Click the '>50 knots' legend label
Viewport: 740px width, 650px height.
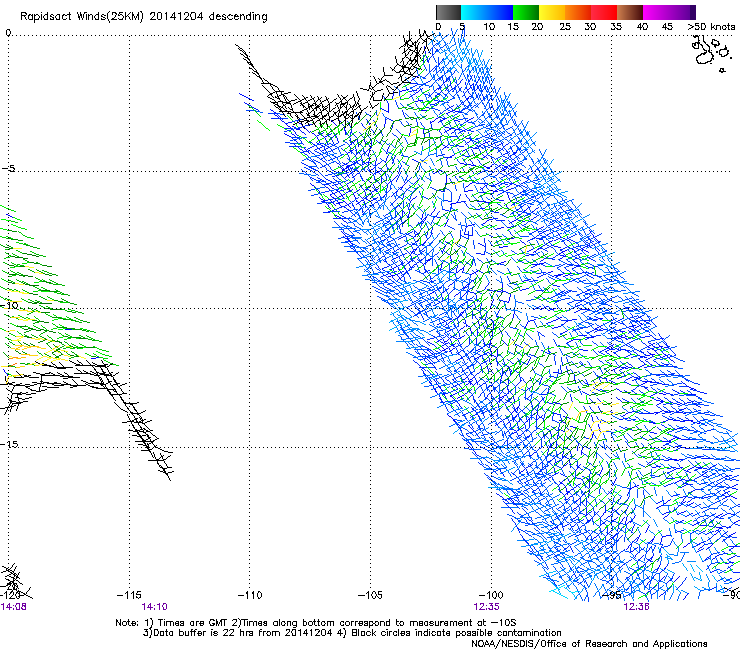click(711, 26)
